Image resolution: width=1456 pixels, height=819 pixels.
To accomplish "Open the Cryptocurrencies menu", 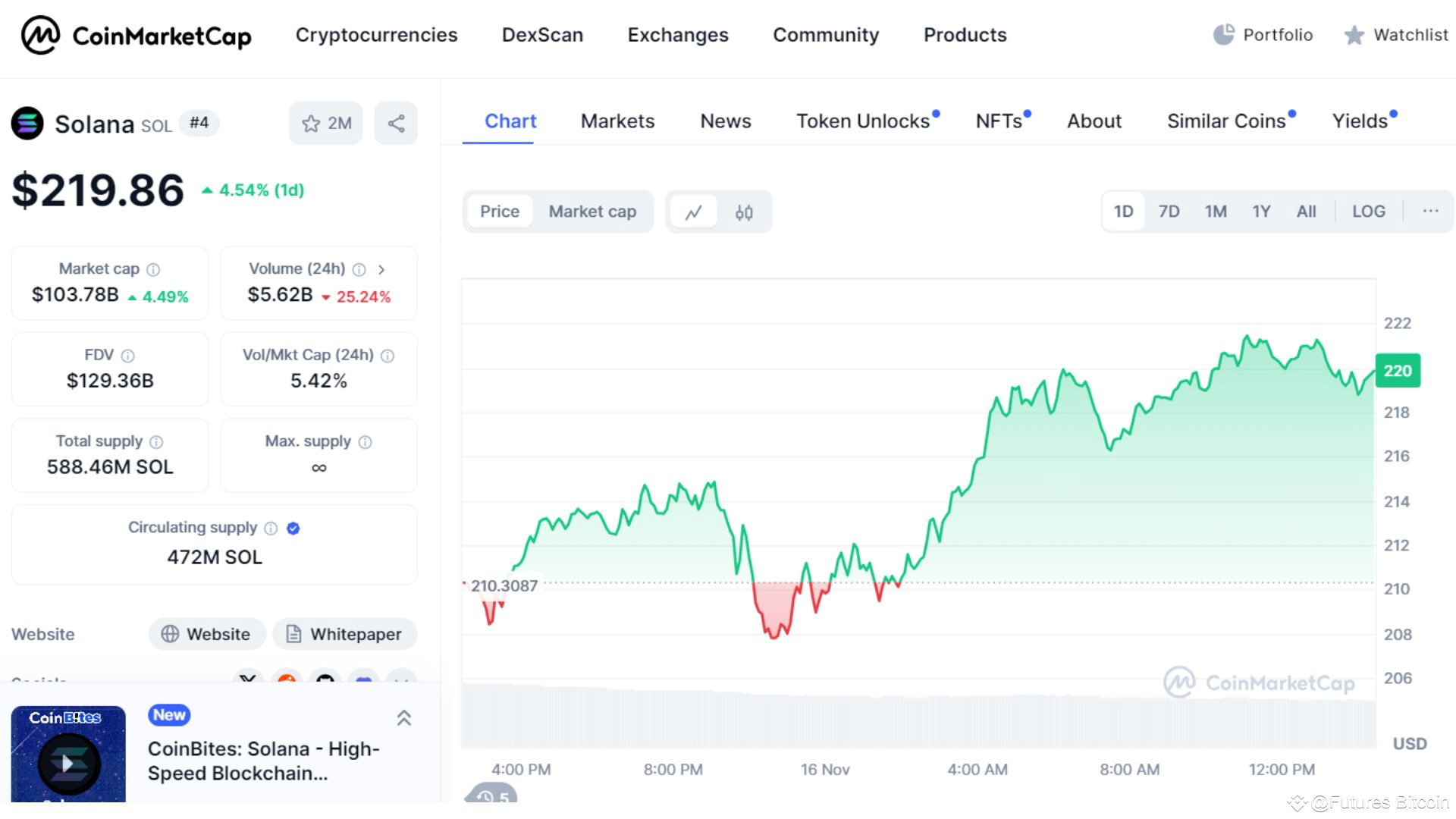I will tap(376, 35).
